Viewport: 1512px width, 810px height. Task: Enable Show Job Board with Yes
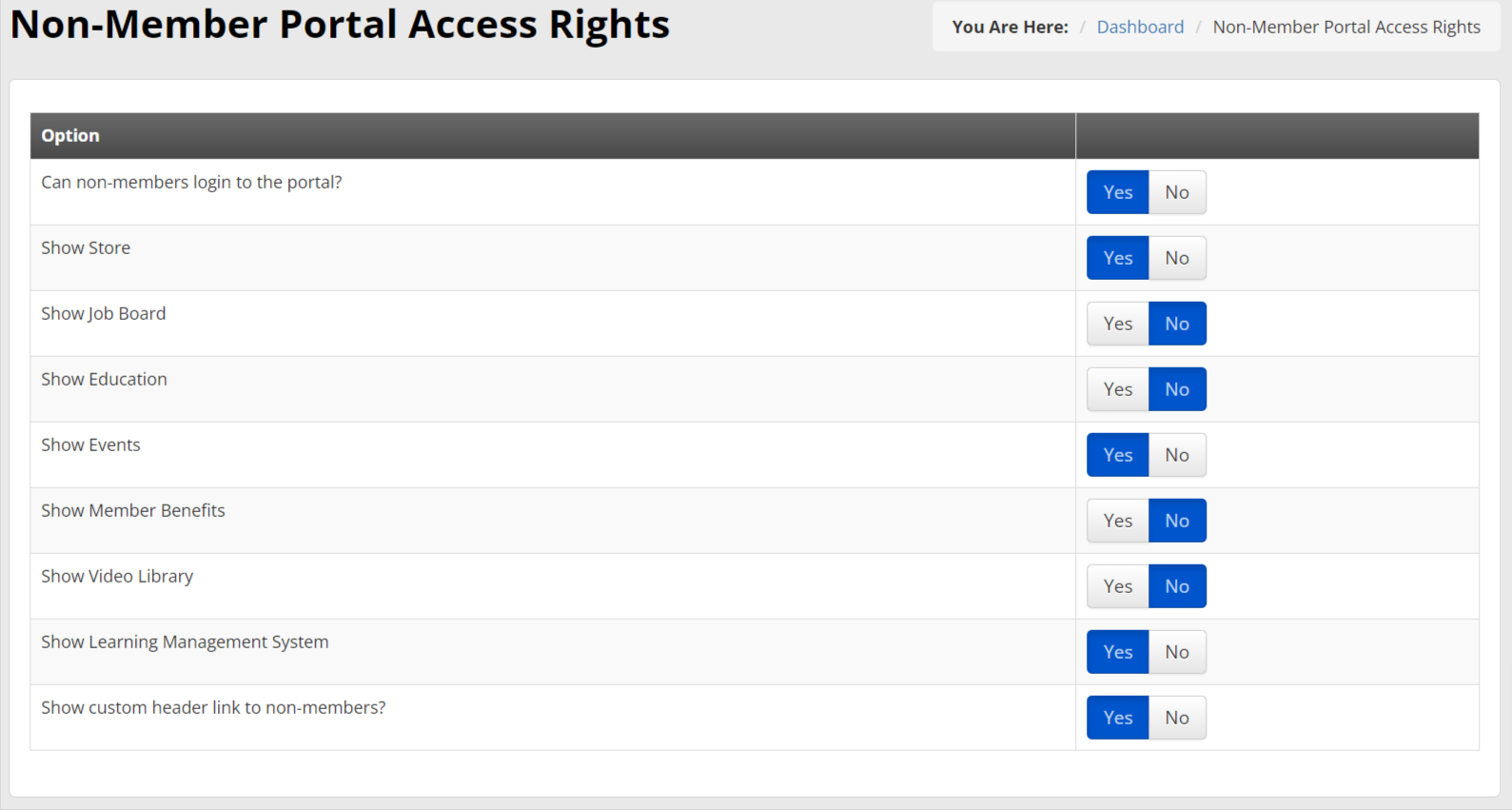click(1117, 324)
